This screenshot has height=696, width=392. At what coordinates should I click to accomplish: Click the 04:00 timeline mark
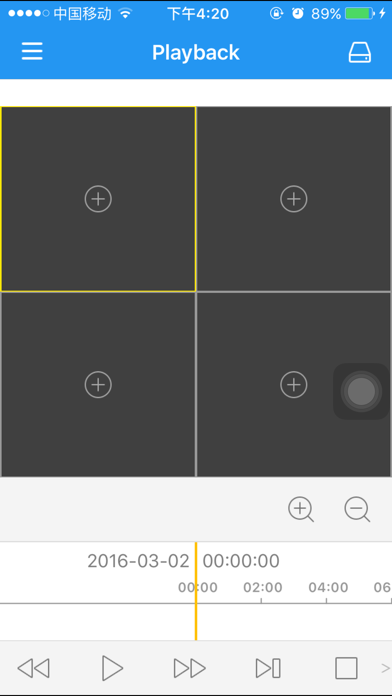(328, 588)
